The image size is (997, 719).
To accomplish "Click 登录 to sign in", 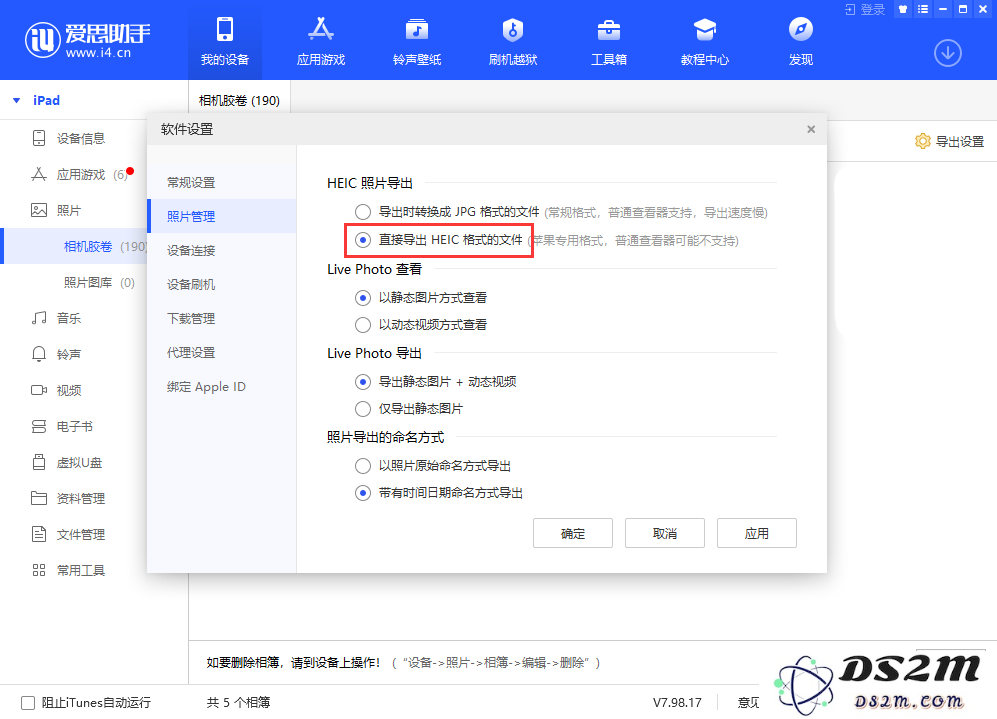I will click(x=865, y=10).
